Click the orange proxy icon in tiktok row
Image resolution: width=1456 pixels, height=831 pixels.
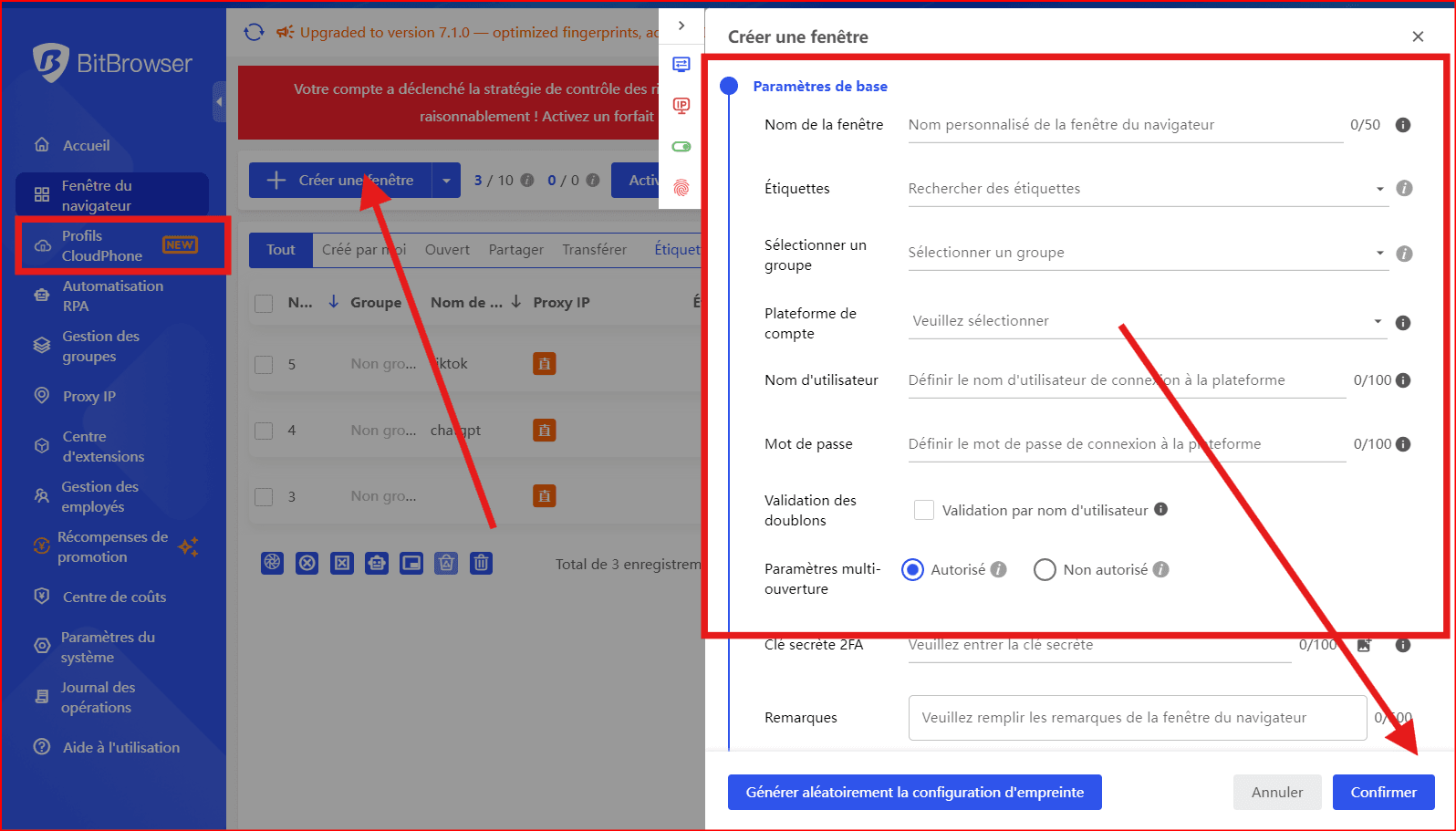coord(545,364)
